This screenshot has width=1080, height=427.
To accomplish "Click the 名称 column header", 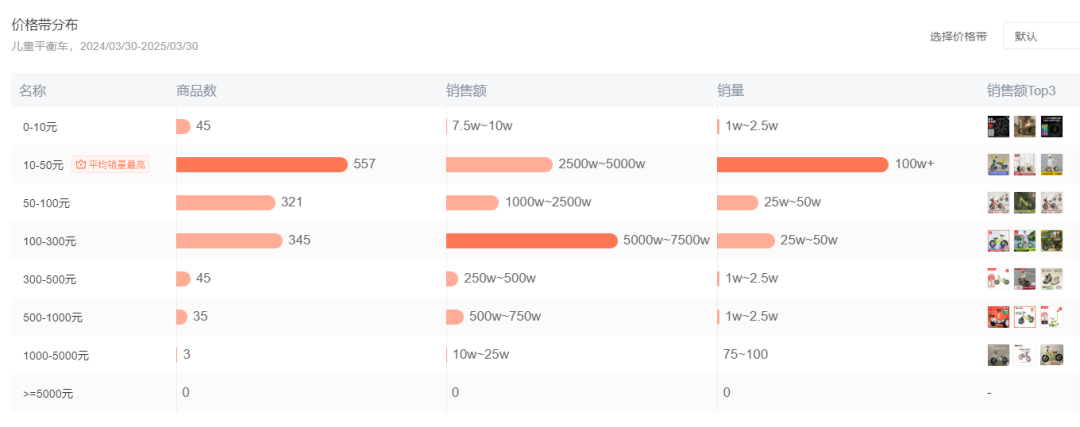I will (33, 91).
